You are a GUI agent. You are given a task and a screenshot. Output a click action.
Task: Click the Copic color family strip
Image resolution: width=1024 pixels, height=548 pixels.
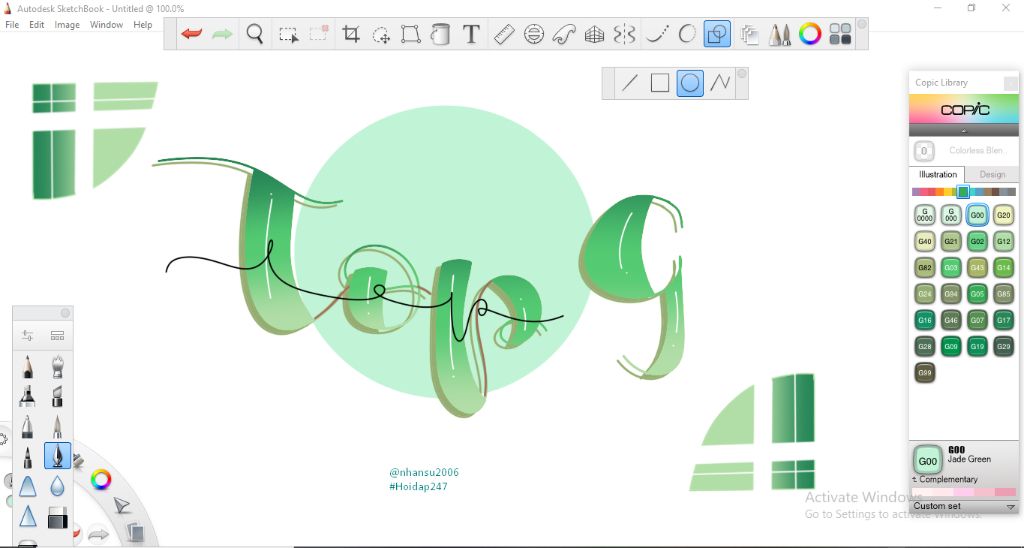point(964,192)
